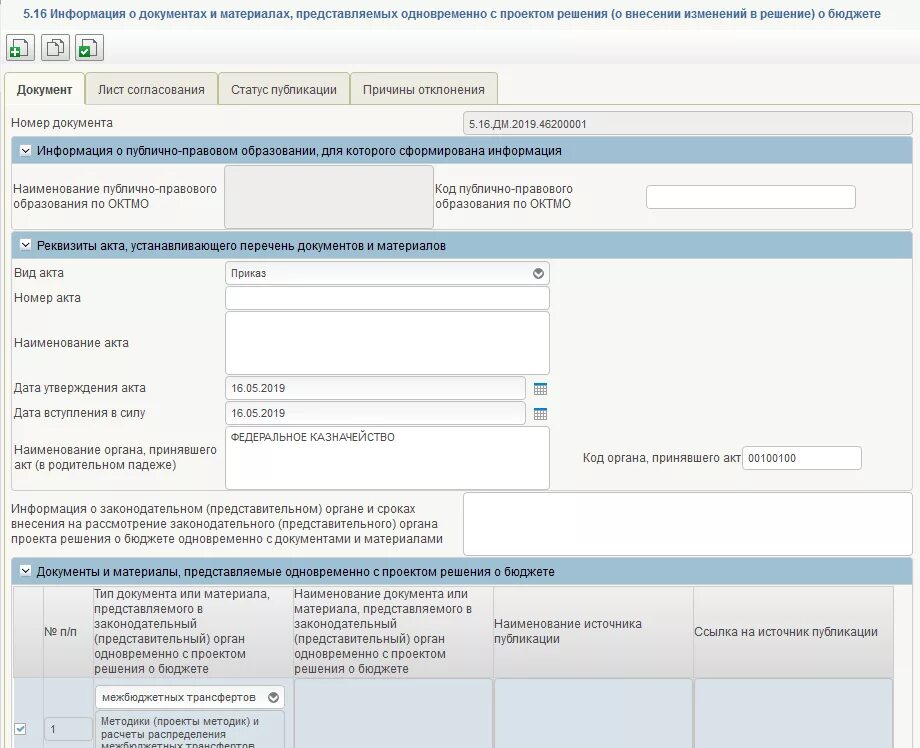Click the copy document icon
This screenshot has height=748, width=920.
[55, 48]
